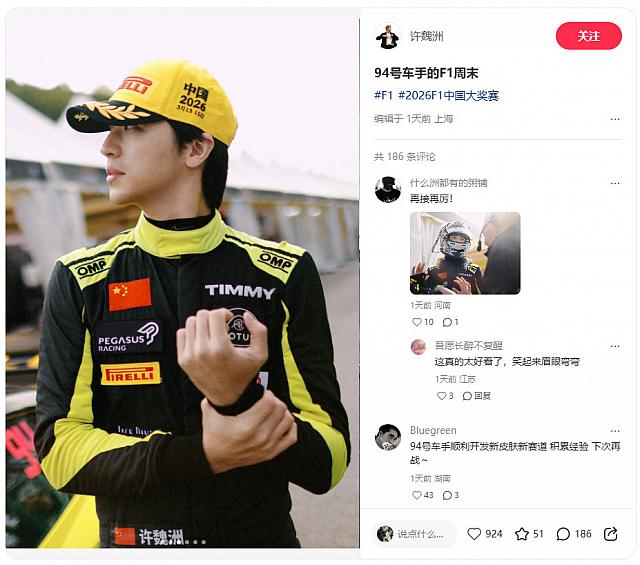Open more options for the 吾愿长醉不复醒 reply
The image size is (640, 565).
point(615,346)
